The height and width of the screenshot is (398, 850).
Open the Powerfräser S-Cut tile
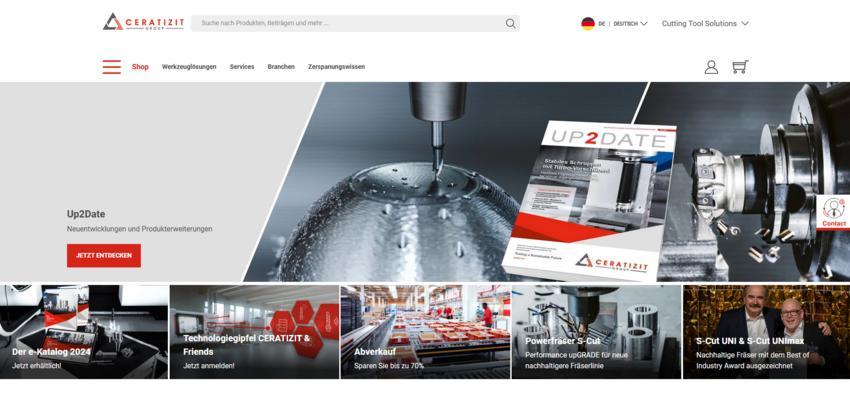(x=596, y=332)
